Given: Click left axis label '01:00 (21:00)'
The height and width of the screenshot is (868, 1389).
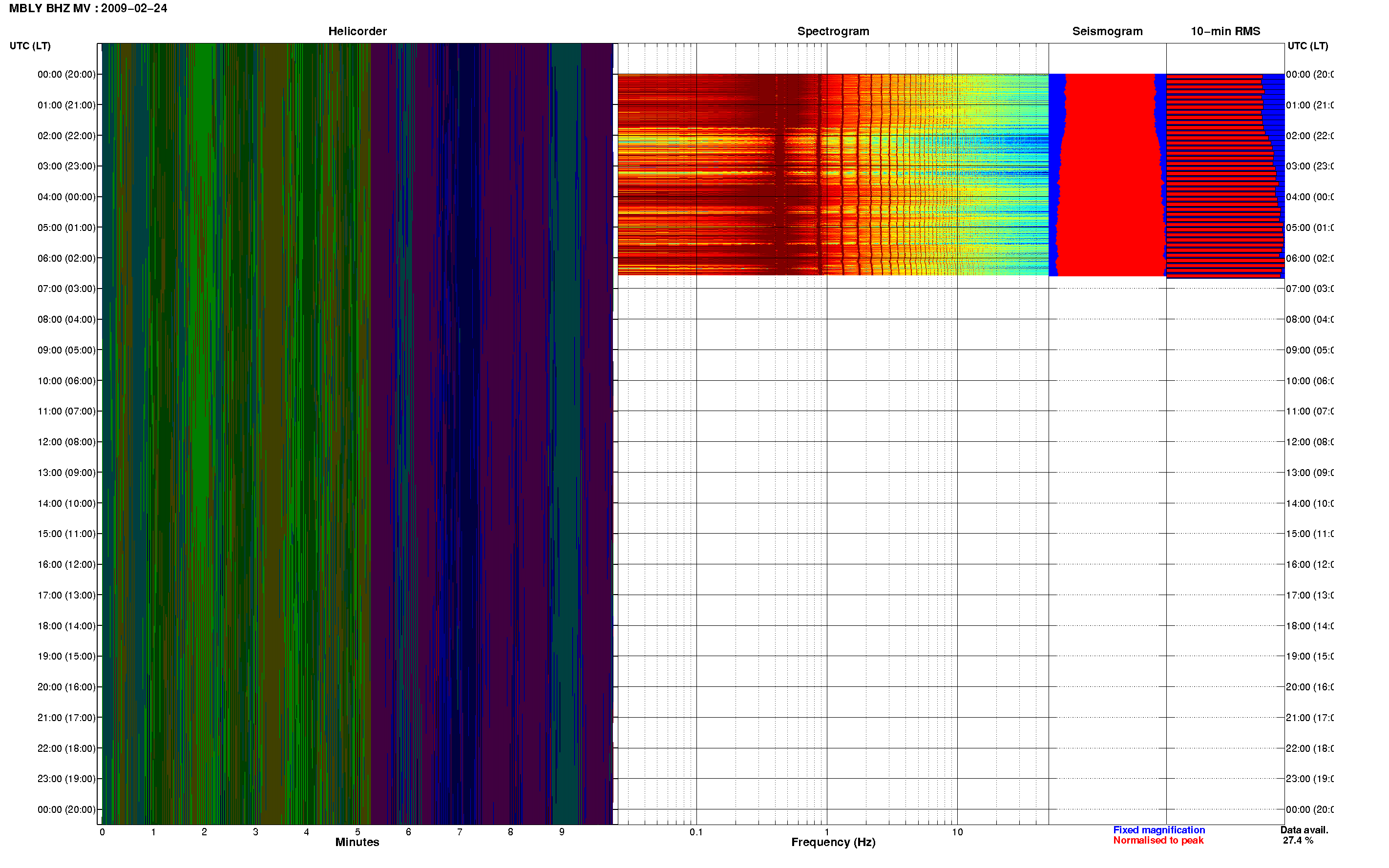Looking at the screenshot, I should [66, 105].
